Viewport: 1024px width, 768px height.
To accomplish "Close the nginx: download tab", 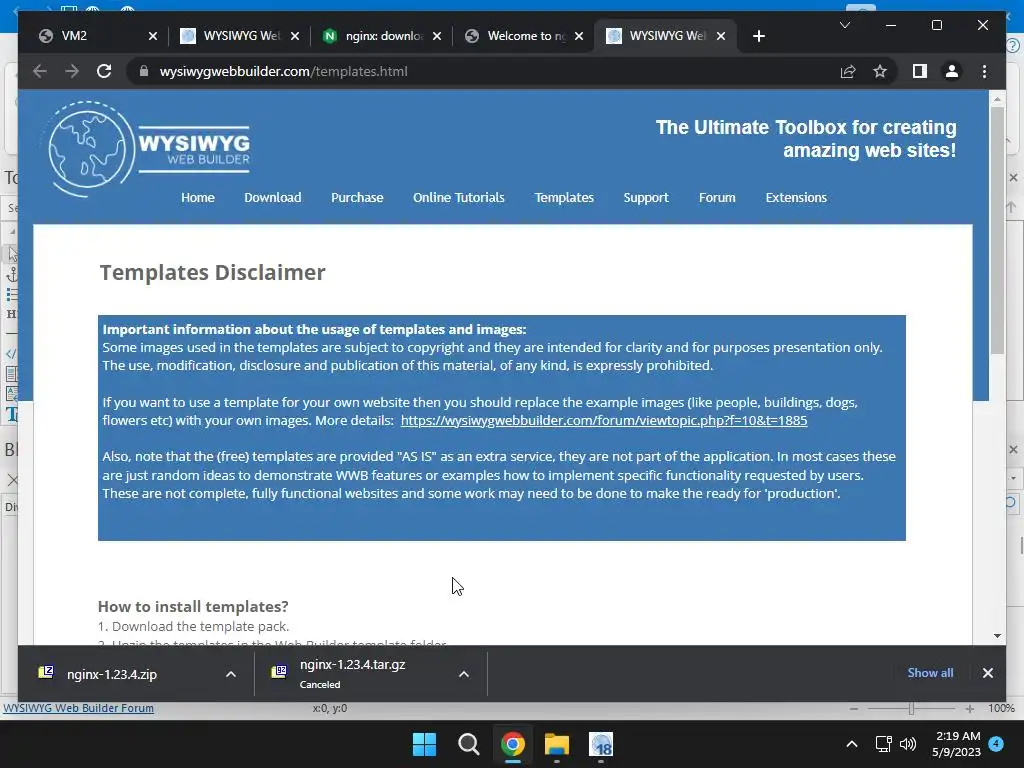I will (x=437, y=36).
